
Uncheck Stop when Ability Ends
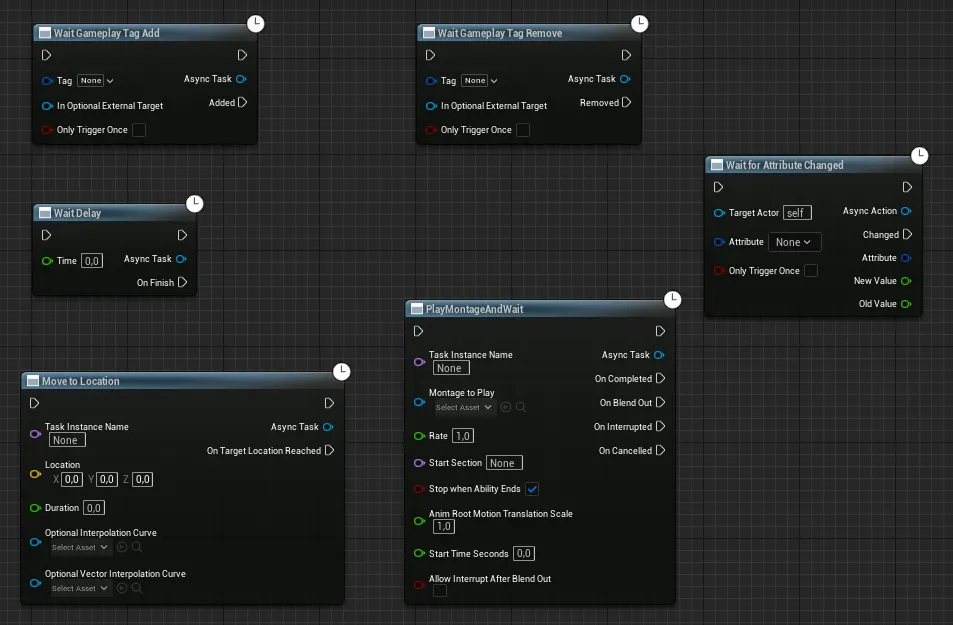point(534,488)
